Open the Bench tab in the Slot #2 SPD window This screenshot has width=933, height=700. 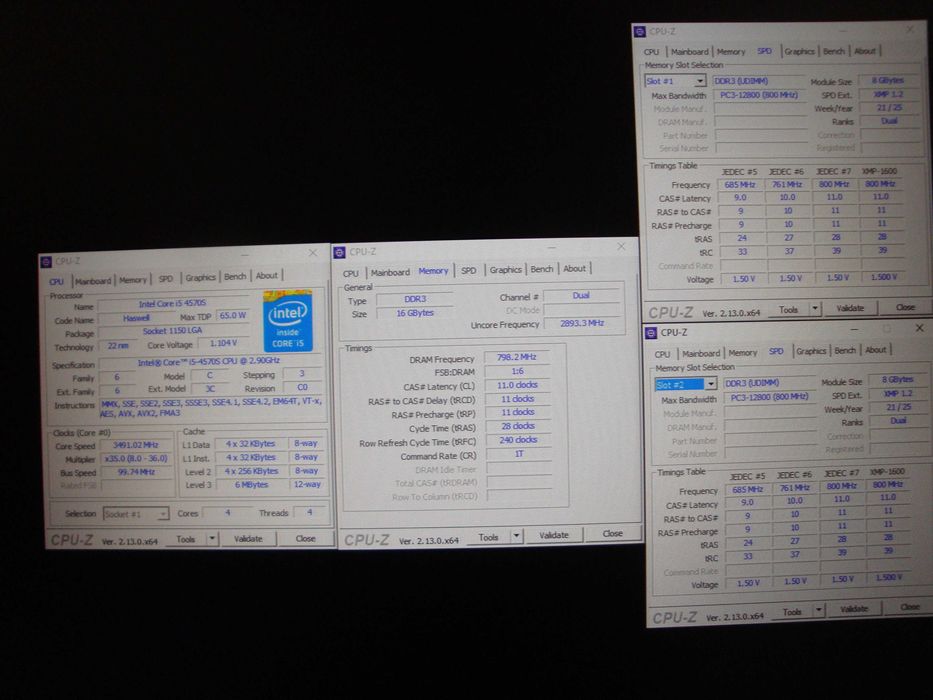[845, 351]
